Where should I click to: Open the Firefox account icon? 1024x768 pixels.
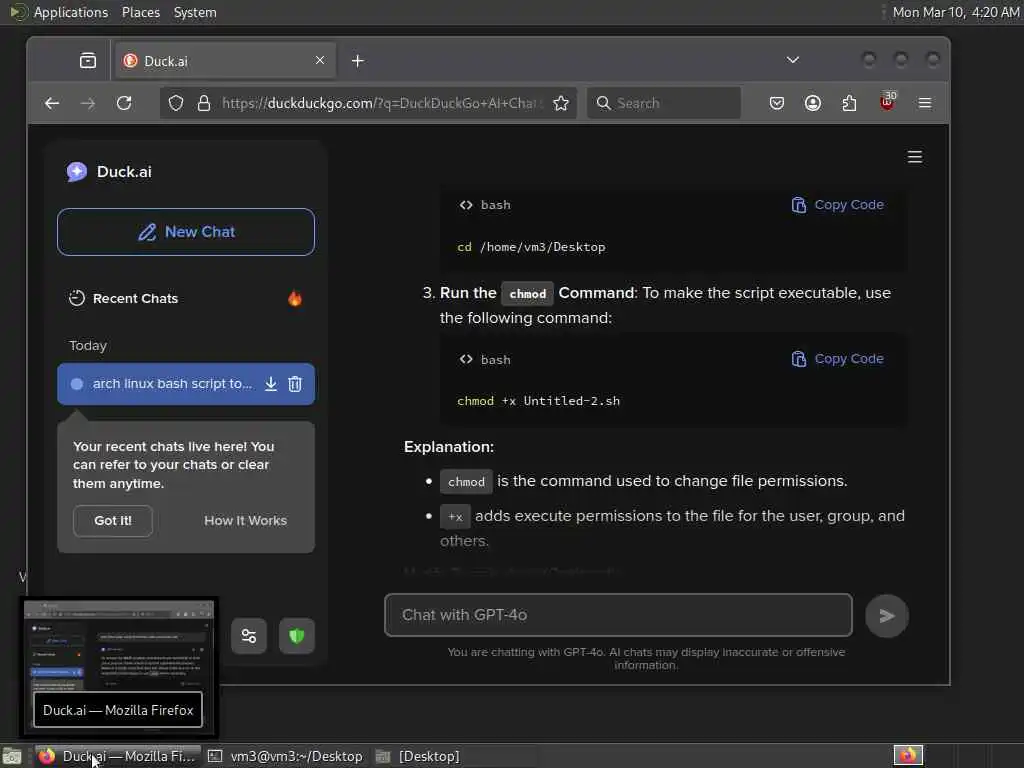[812, 103]
